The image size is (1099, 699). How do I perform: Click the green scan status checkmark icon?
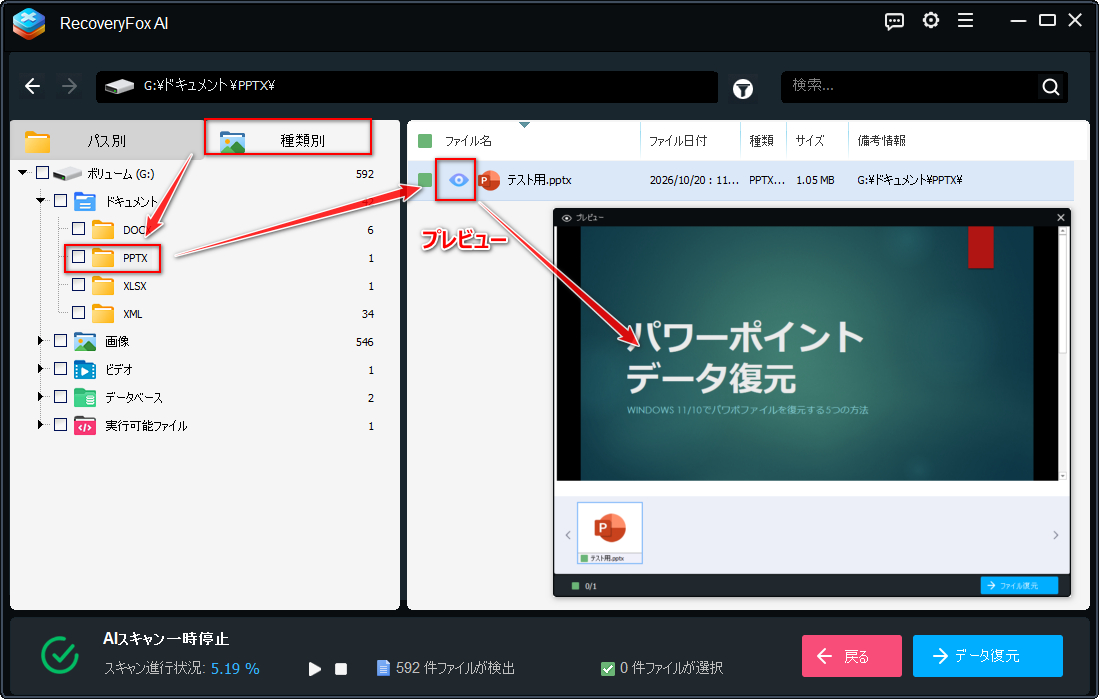(x=60, y=655)
